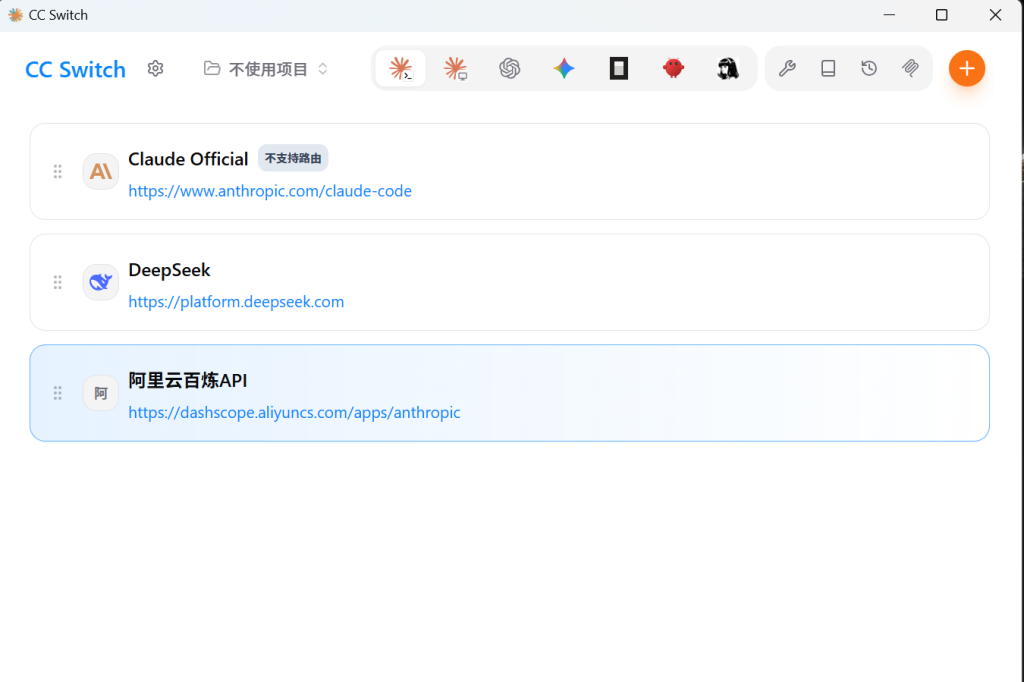Grab the drag handle of DeepSeek
The height and width of the screenshot is (682, 1024).
(x=57, y=282)
